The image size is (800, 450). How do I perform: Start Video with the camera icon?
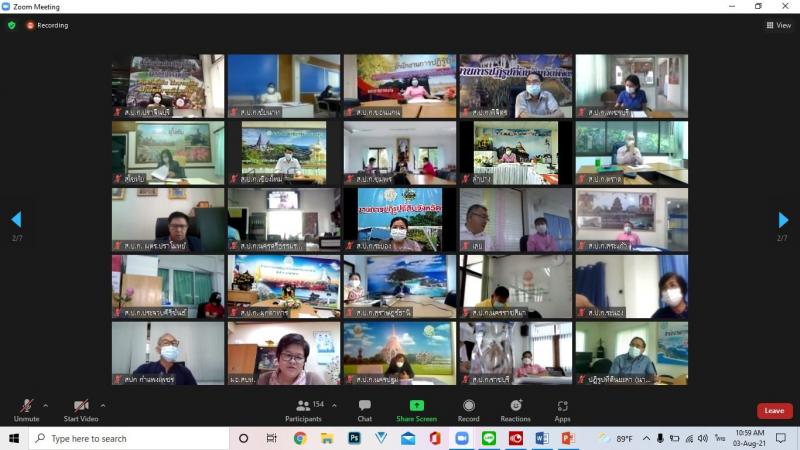point(81,410)
